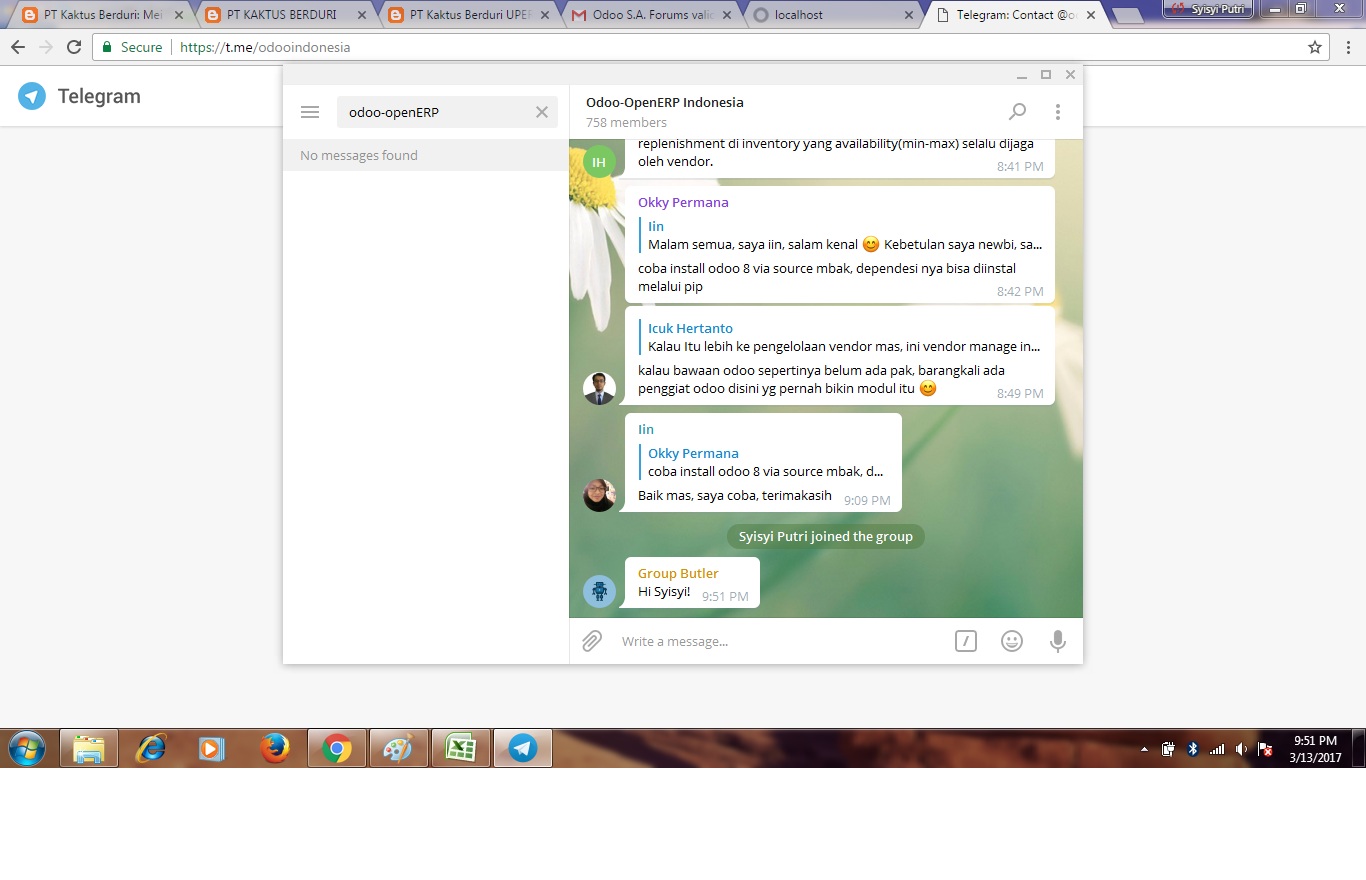This screenshot has height=880, width=1366.
Task: Clear the odoo-openERP search text
Action: click(542, 112)
